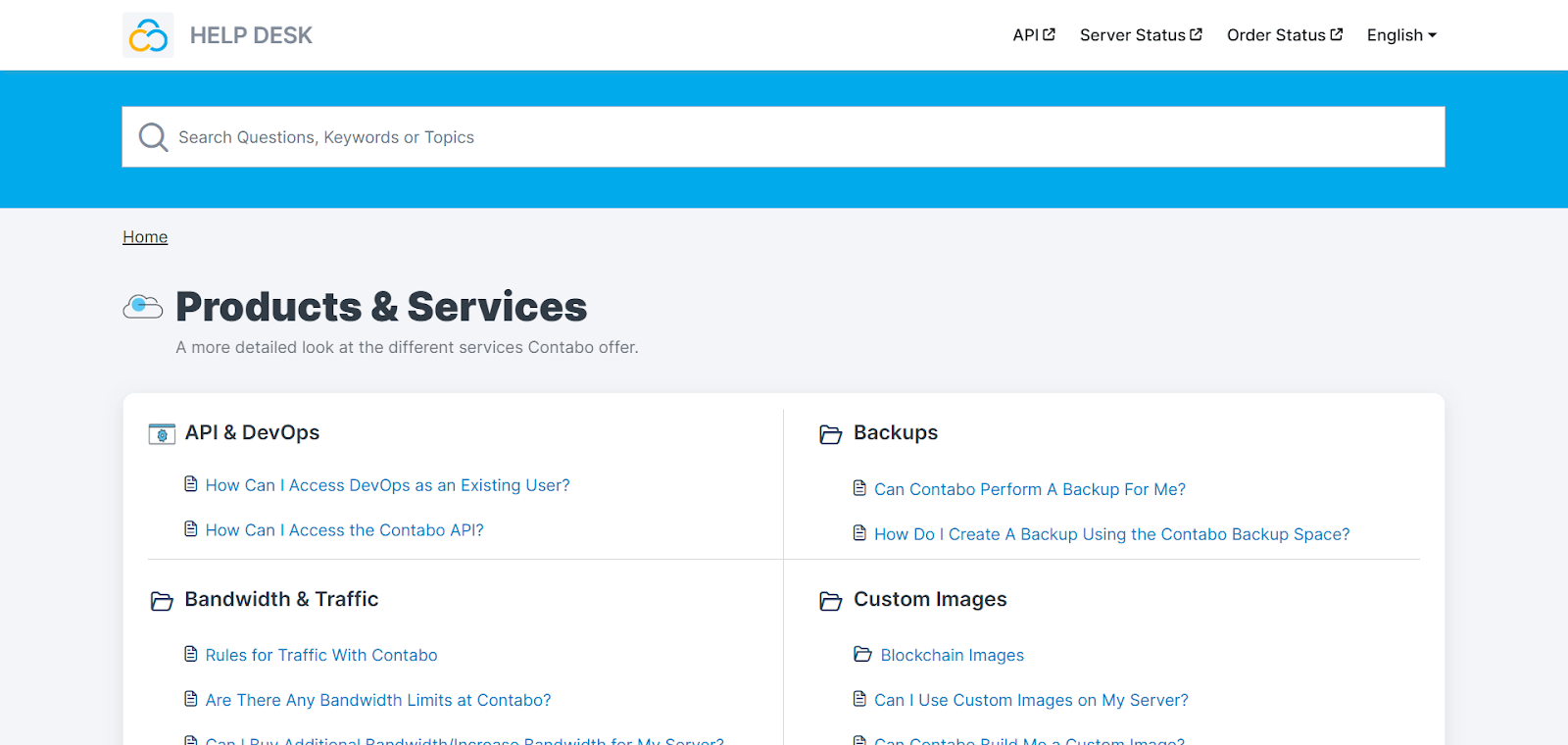This screenshot has width=1568, height=745.
Task: Click the caret arrow next to English
Action: [1433, 35]
